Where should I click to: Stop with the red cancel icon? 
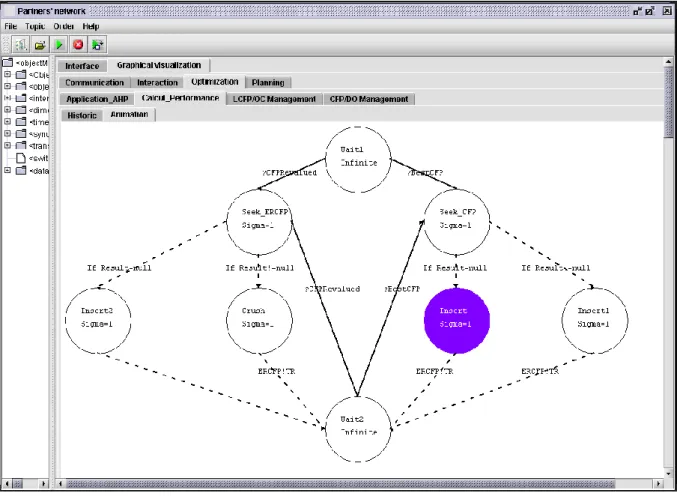78,44
